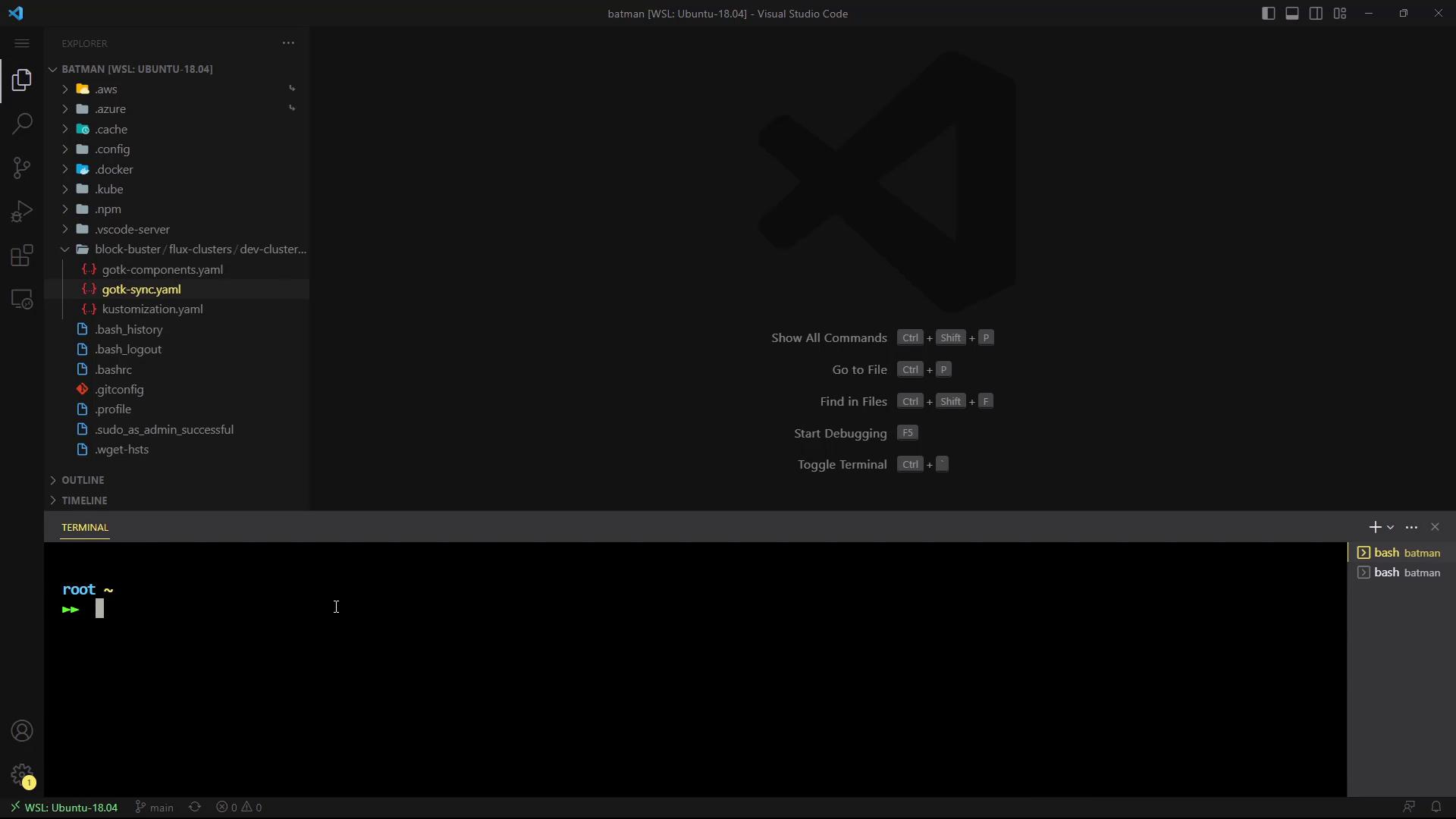This screenshot has height=819, width=1456.
Task: Open the Extensions view icon
Action: pos(22,256)
